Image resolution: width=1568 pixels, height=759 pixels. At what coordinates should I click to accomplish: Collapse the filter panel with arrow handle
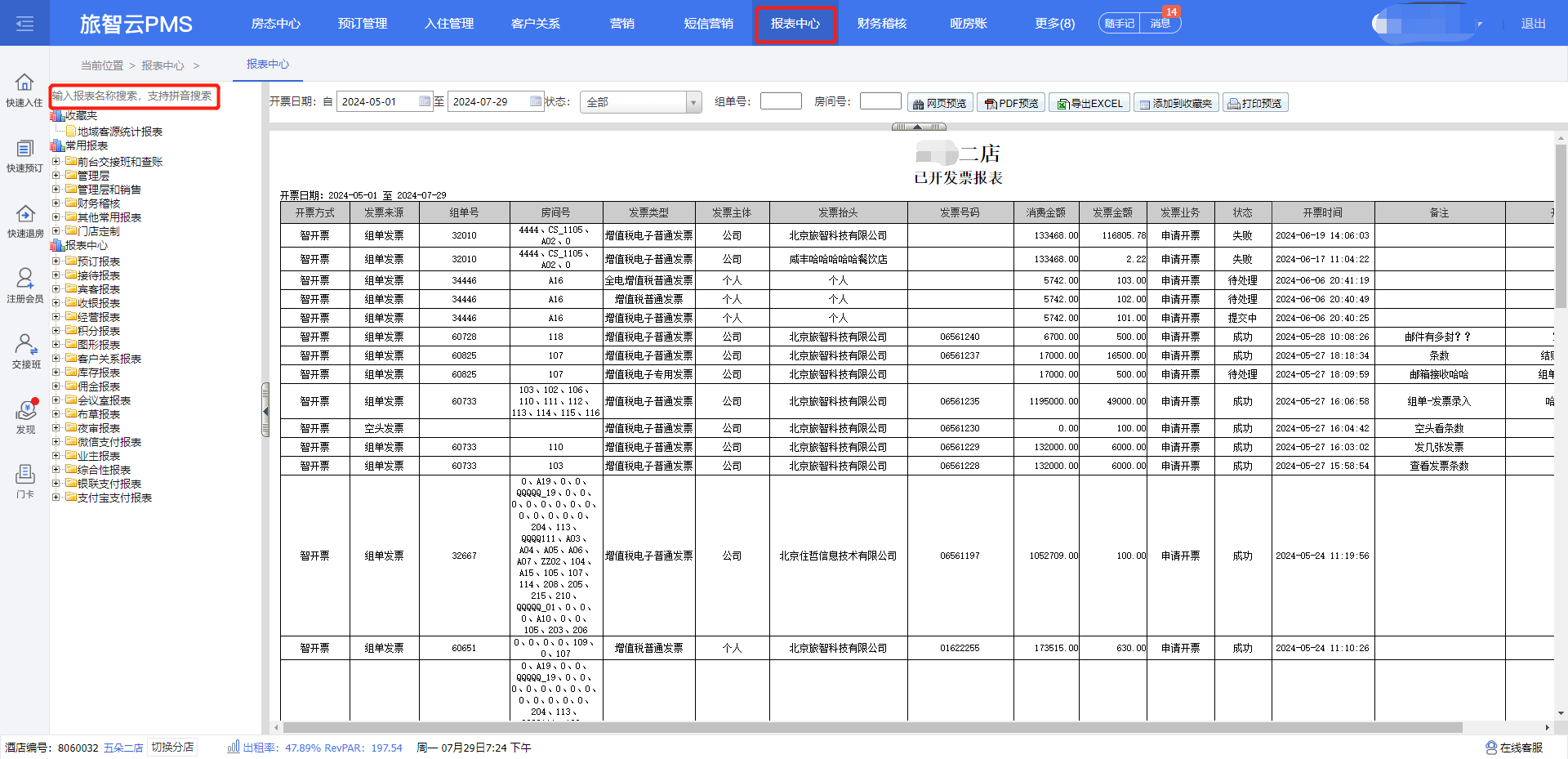pyautogui.click(x=919, y=127)
